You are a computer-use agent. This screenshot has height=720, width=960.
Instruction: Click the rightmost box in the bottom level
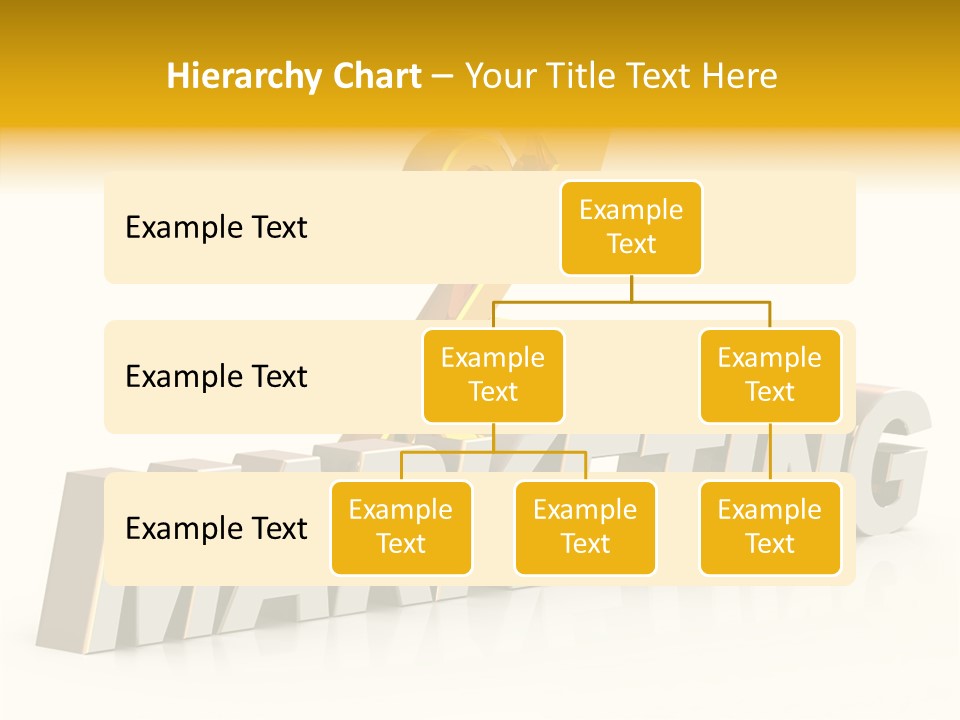point(770,528)
